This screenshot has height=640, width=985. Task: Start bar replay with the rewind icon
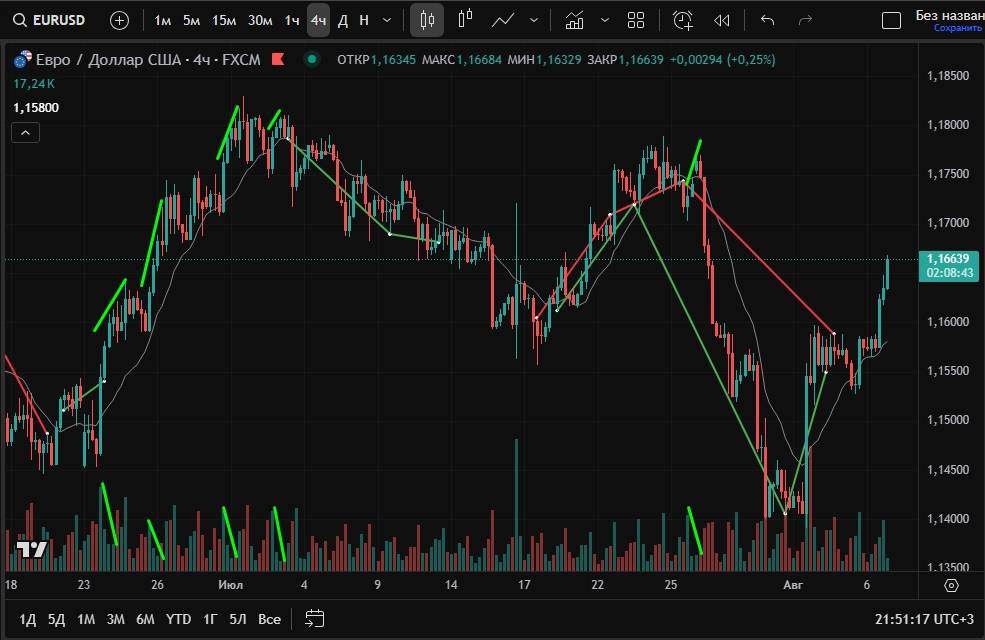[722, 20]
